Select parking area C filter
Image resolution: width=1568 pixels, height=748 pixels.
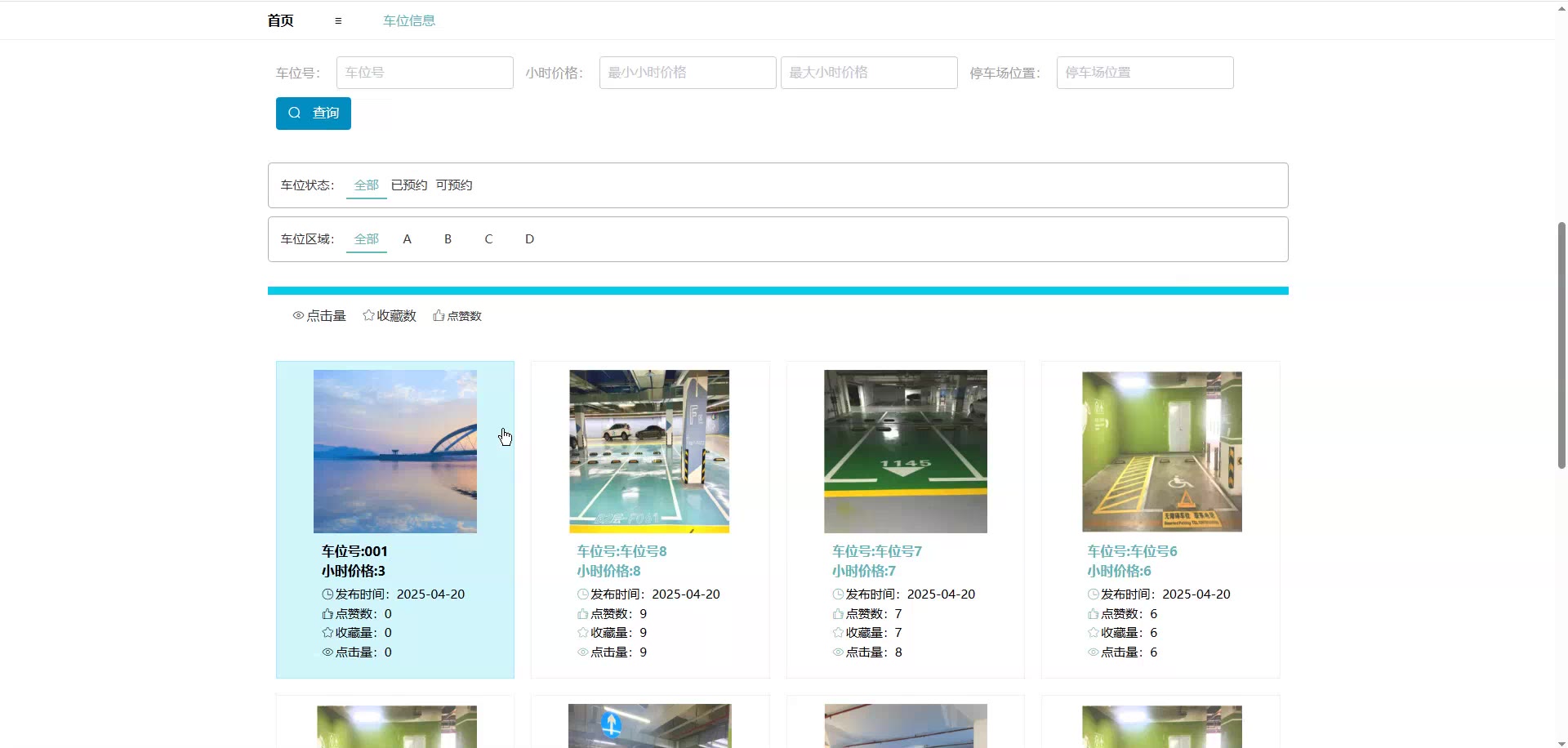point(488,239)
